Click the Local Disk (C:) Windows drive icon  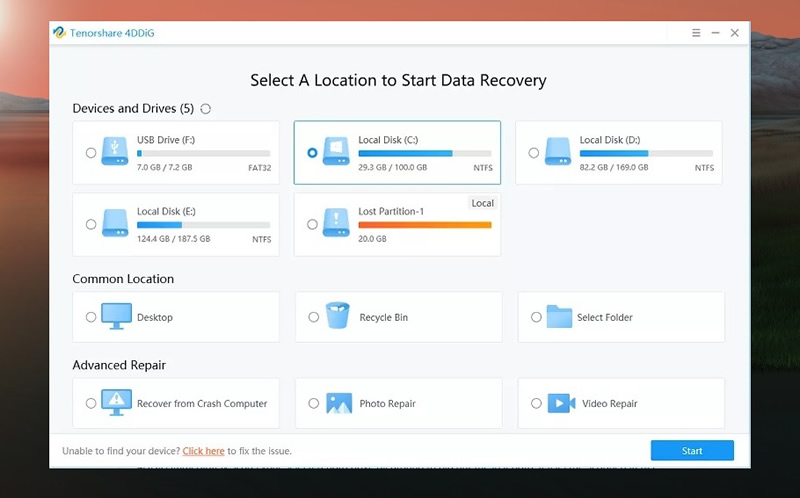336,151
